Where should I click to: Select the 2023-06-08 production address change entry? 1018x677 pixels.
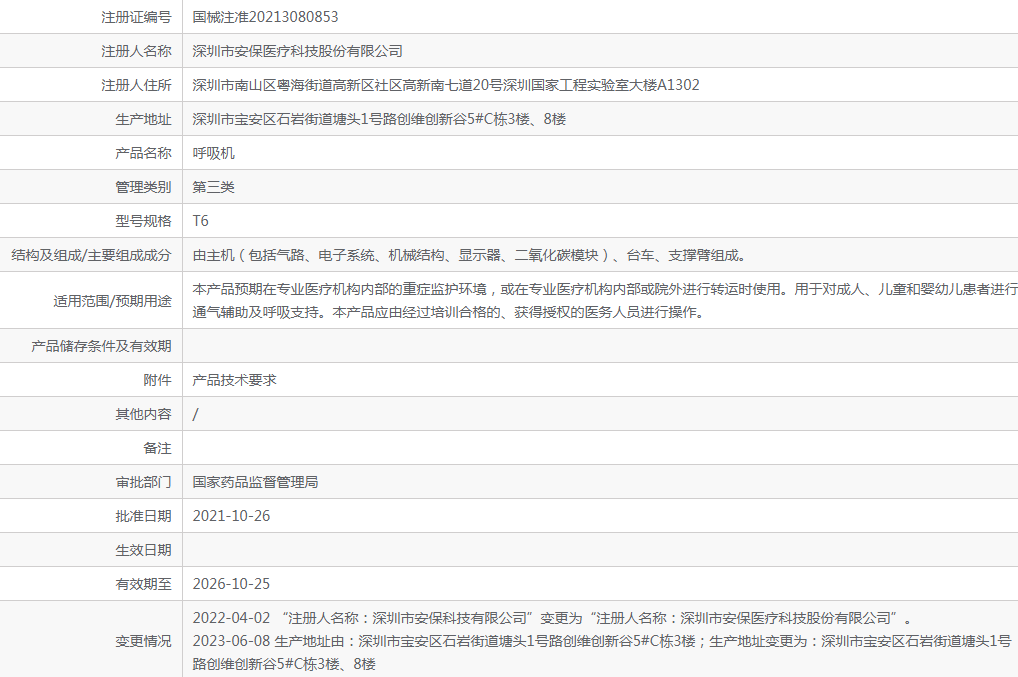point(602,652)
